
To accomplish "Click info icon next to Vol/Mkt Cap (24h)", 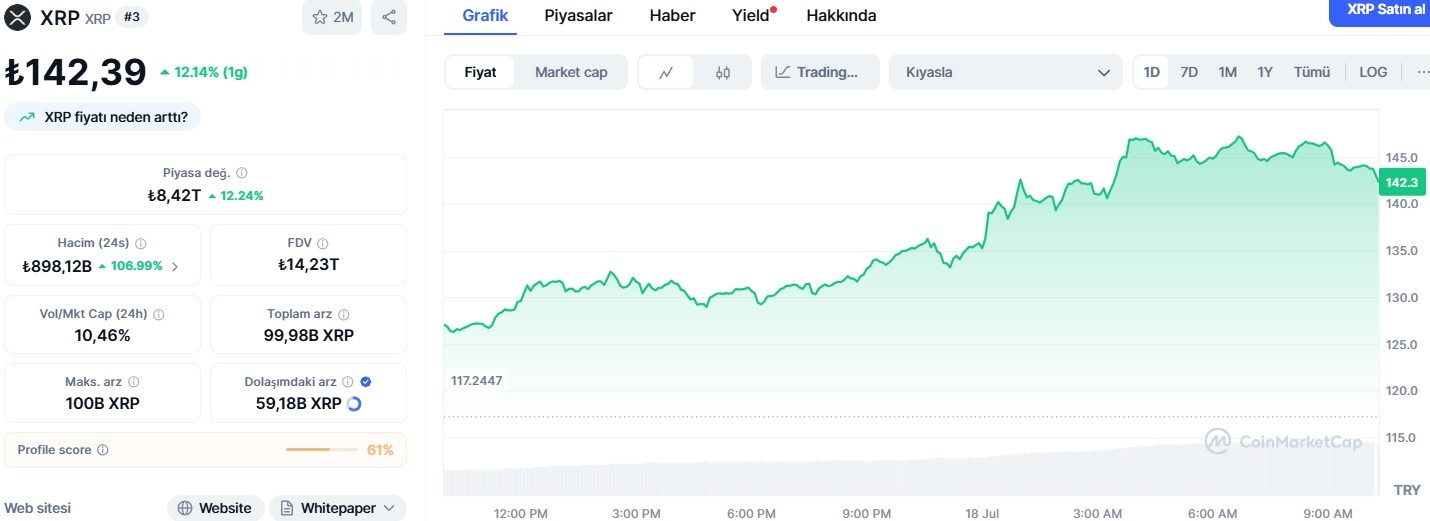I will point(159,314).
